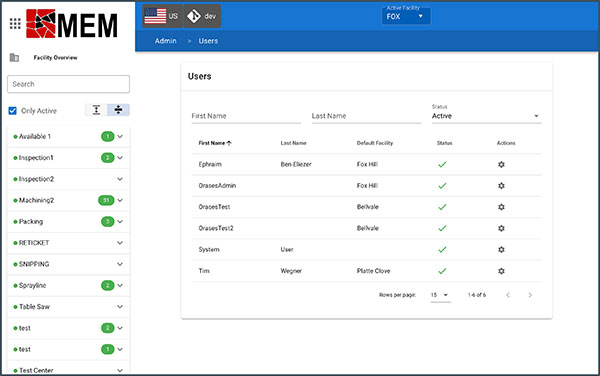Image resolution: width=600 pixels, height=376 pixels.
Task: Click the OrasesTest2 first name cell
Action: tap(216, 228)
